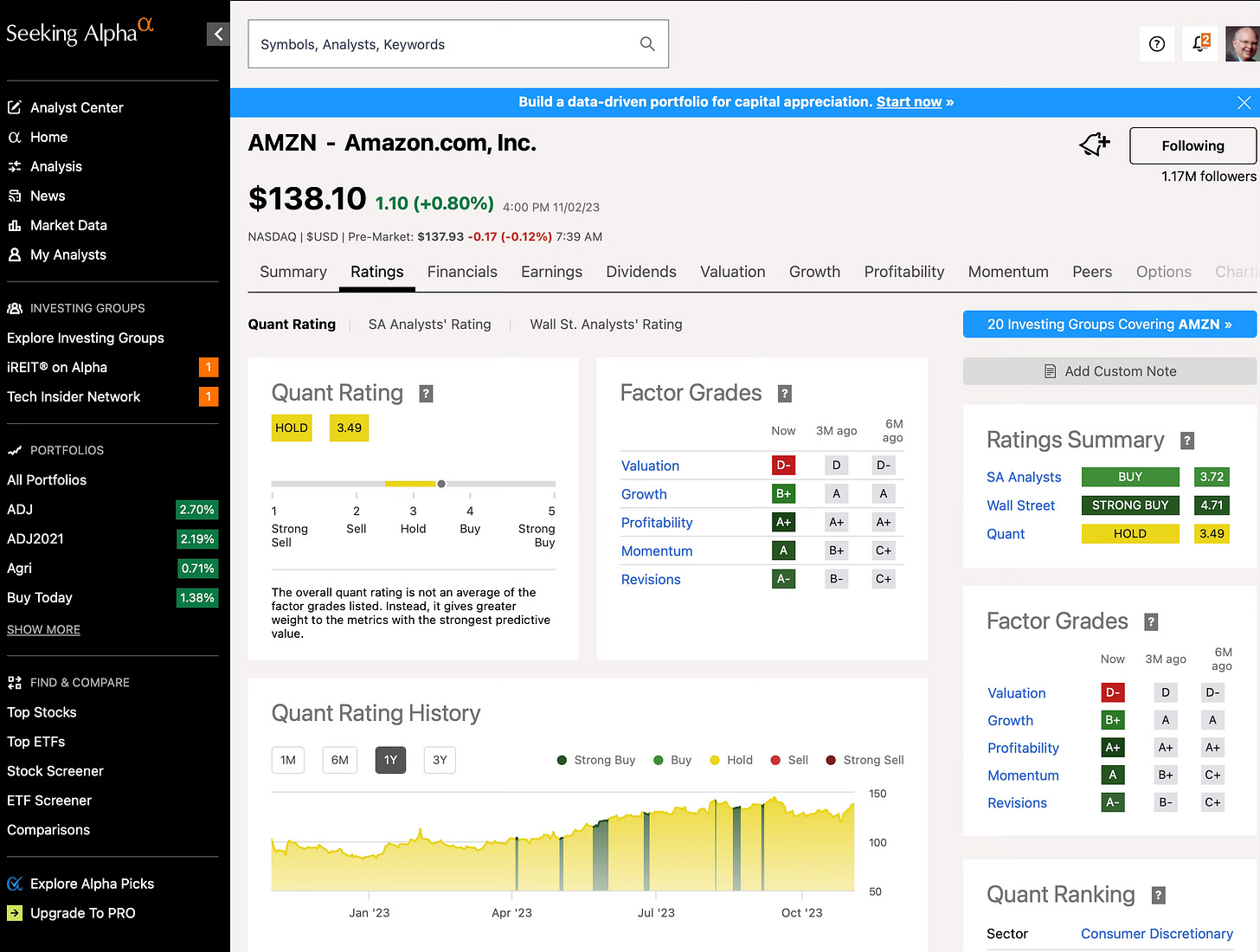Click the Find & Compare icon
The image size is (1260, 952).
[15, 682]
